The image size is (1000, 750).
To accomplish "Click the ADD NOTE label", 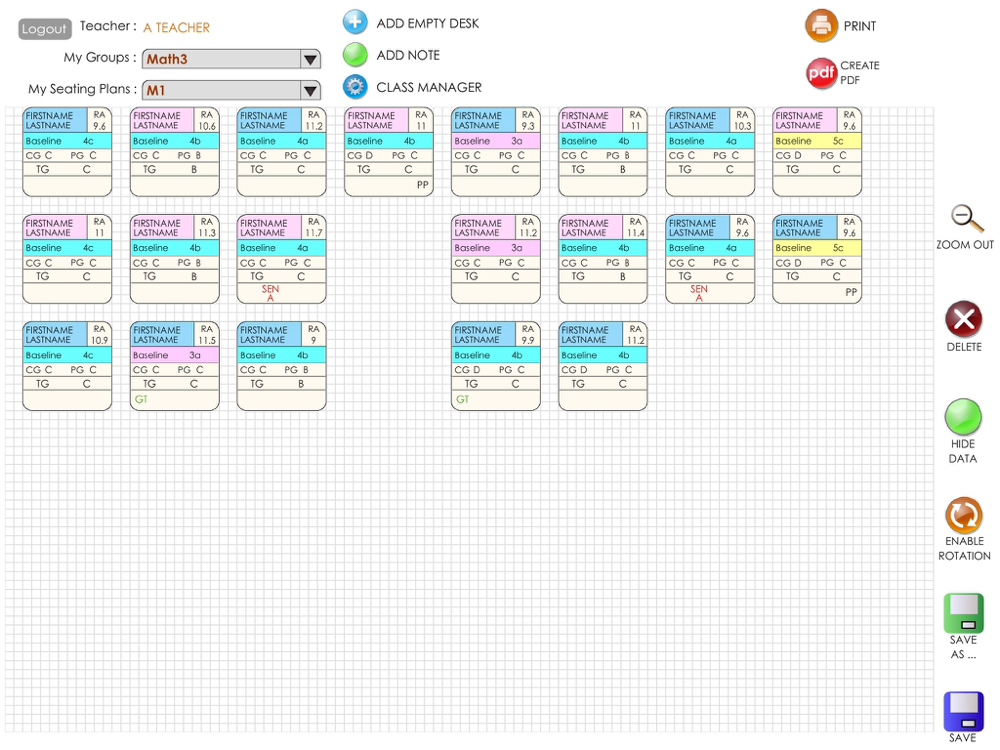I will (408, 55).
